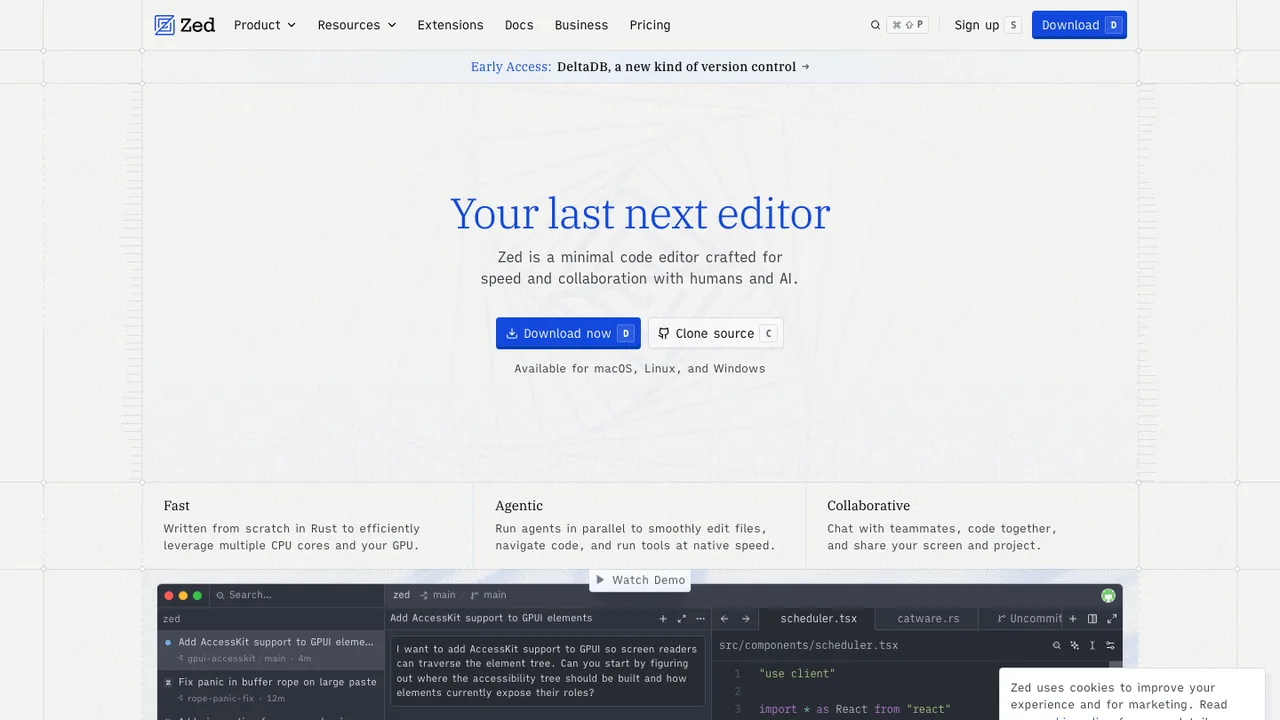Click the Watch Demo button
Screen dimensions: 1280x720
point(640,580)
